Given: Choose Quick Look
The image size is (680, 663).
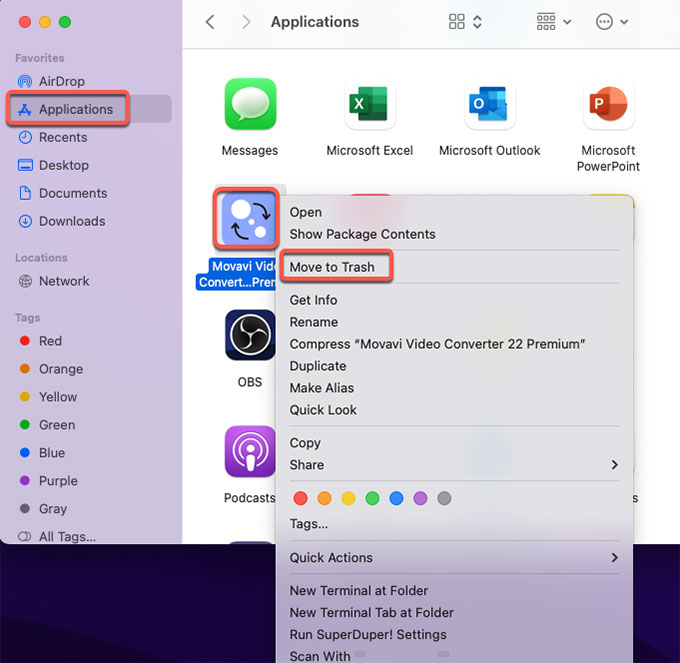Looking at the screenshot, I should (323, 410).
